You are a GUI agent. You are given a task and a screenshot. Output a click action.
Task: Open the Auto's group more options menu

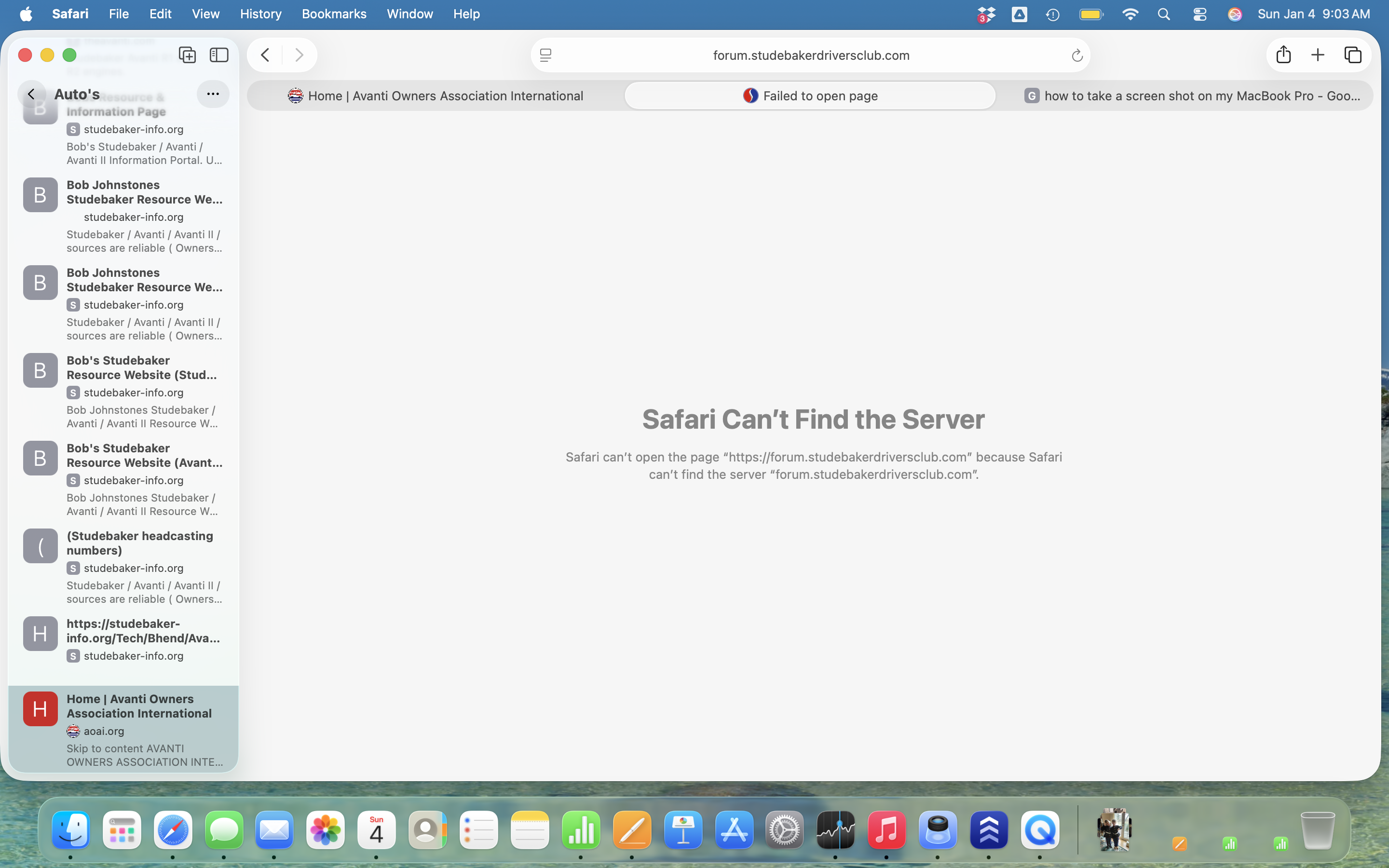coord(213,94)
